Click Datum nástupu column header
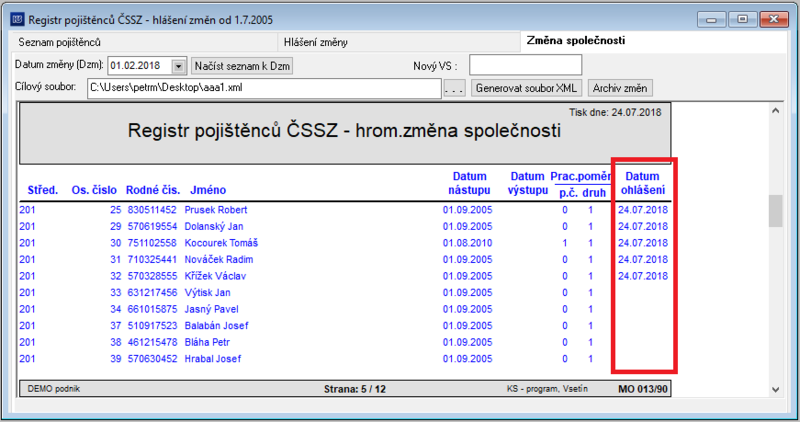The height and width of the screenshot is (422, 800). tap(469, 183)
